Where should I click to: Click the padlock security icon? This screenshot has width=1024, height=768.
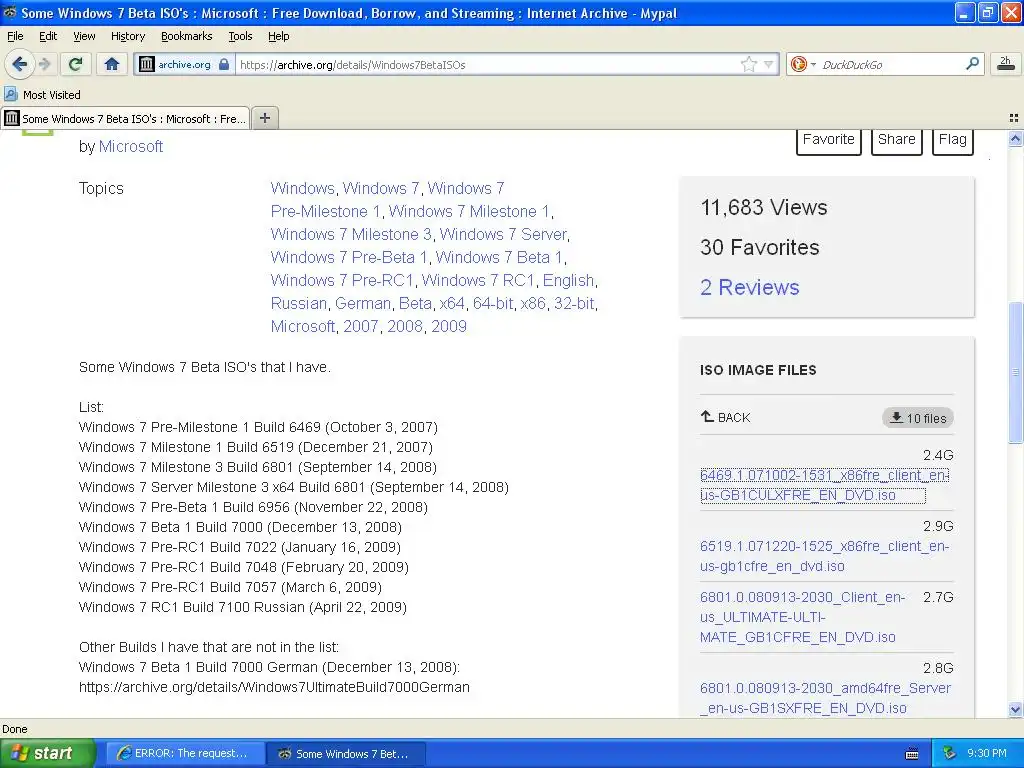[224, 64]
